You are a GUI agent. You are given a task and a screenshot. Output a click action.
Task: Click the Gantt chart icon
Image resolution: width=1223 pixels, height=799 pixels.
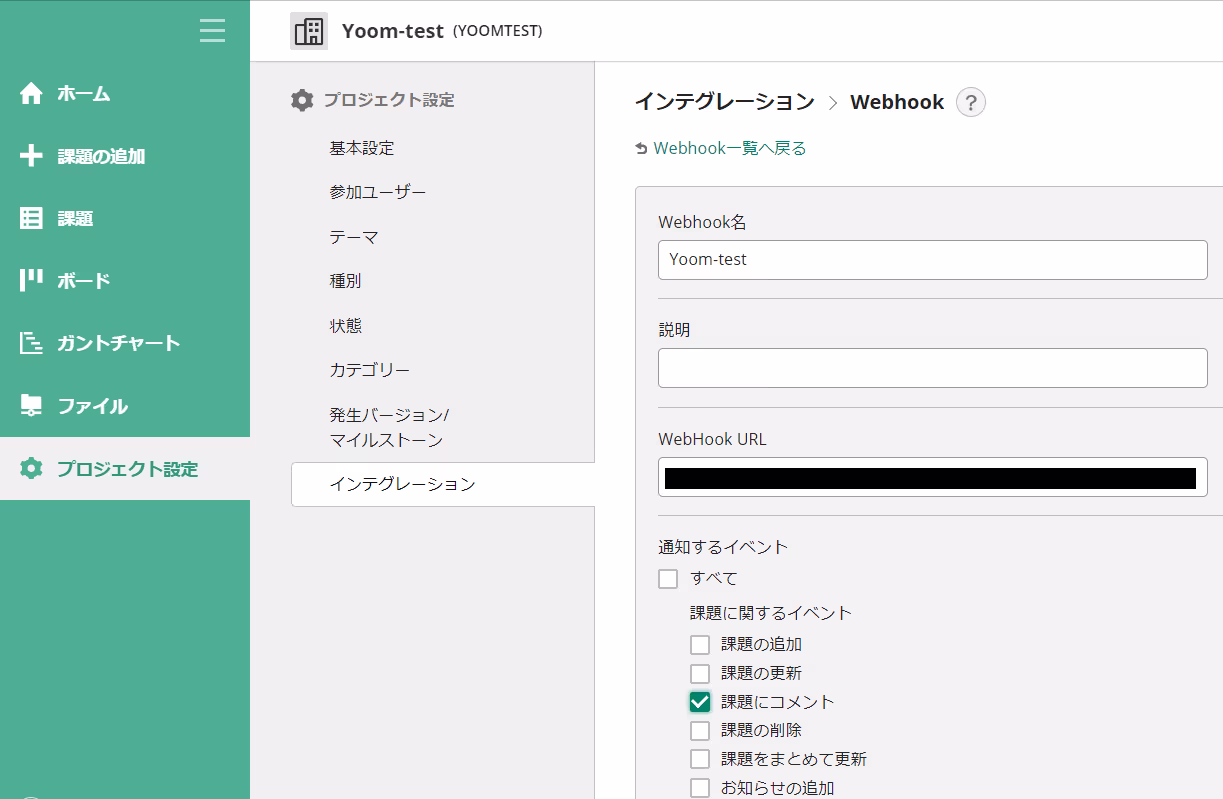point(31,343)
